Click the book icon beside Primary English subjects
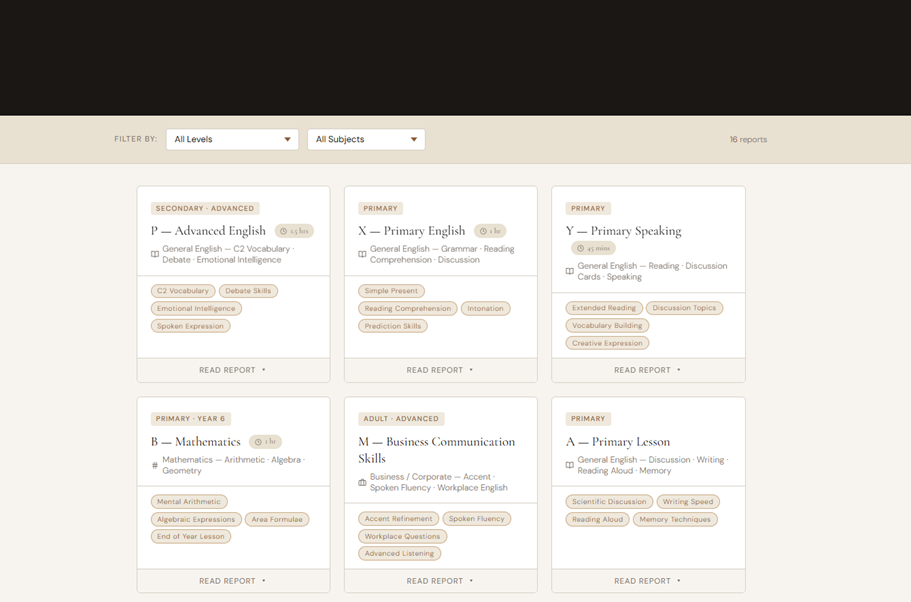 pyautogui.click(x=362, y=254)
